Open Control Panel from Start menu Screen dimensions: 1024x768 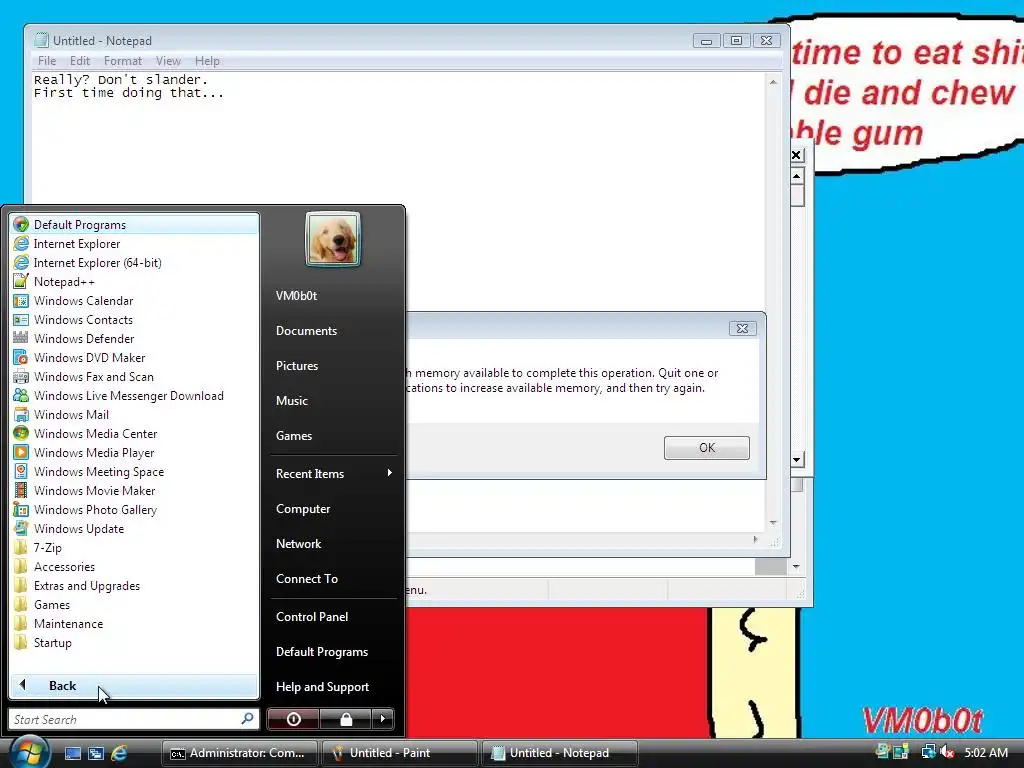[x=334, y=616]
